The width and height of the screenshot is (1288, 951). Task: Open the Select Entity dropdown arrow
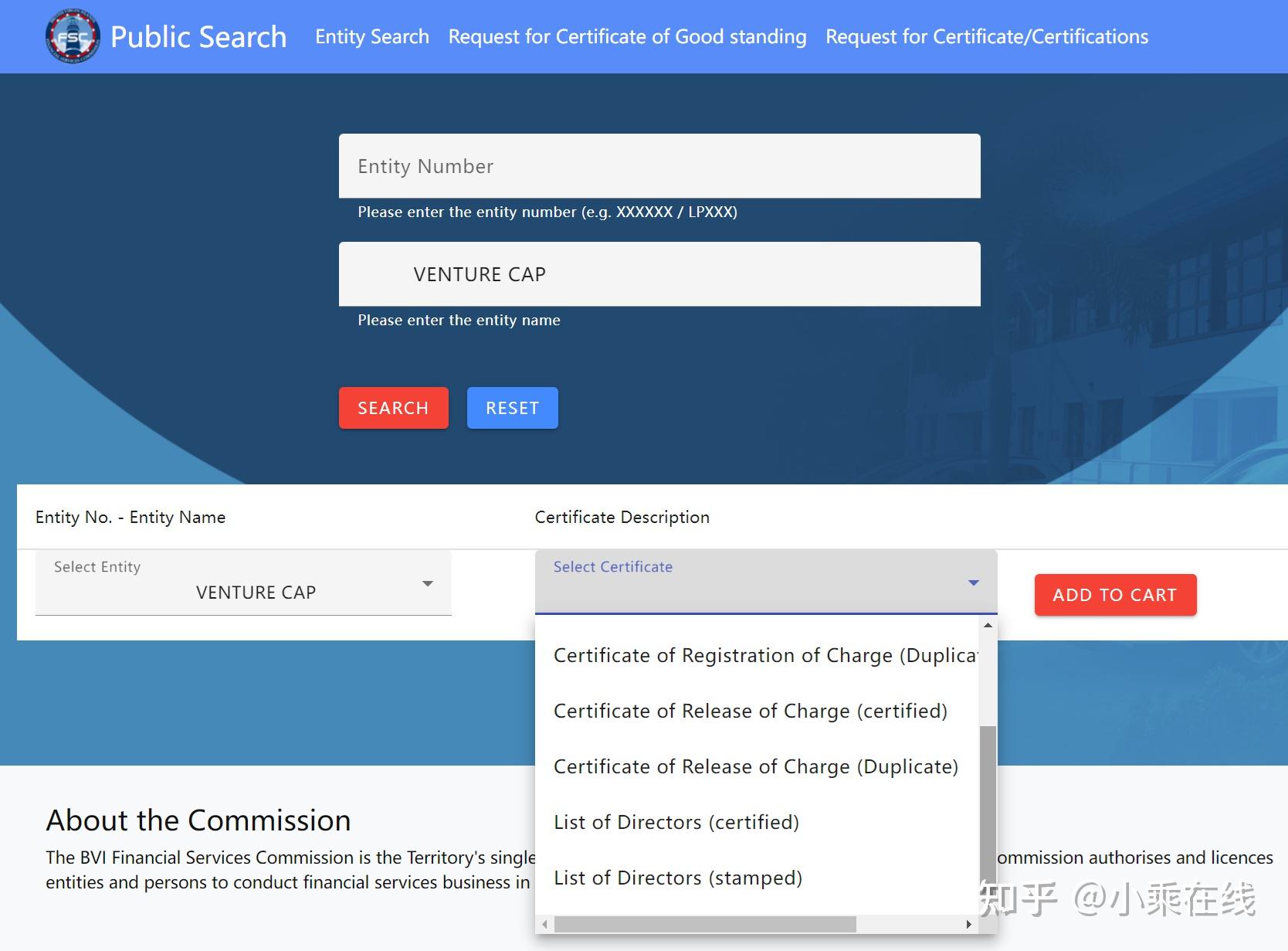tap(428, 583)
